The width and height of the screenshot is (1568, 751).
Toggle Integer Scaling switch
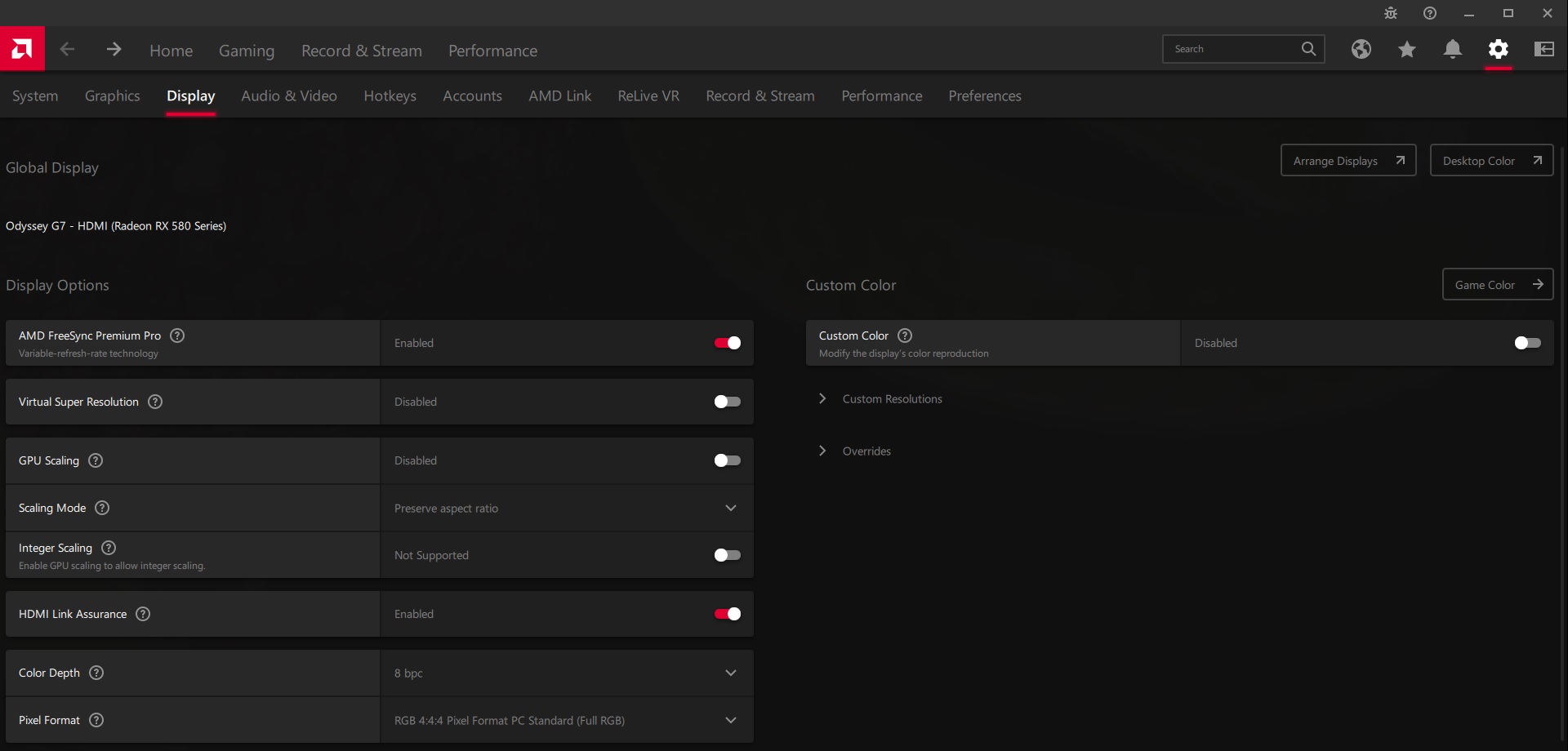coord(728,555)
